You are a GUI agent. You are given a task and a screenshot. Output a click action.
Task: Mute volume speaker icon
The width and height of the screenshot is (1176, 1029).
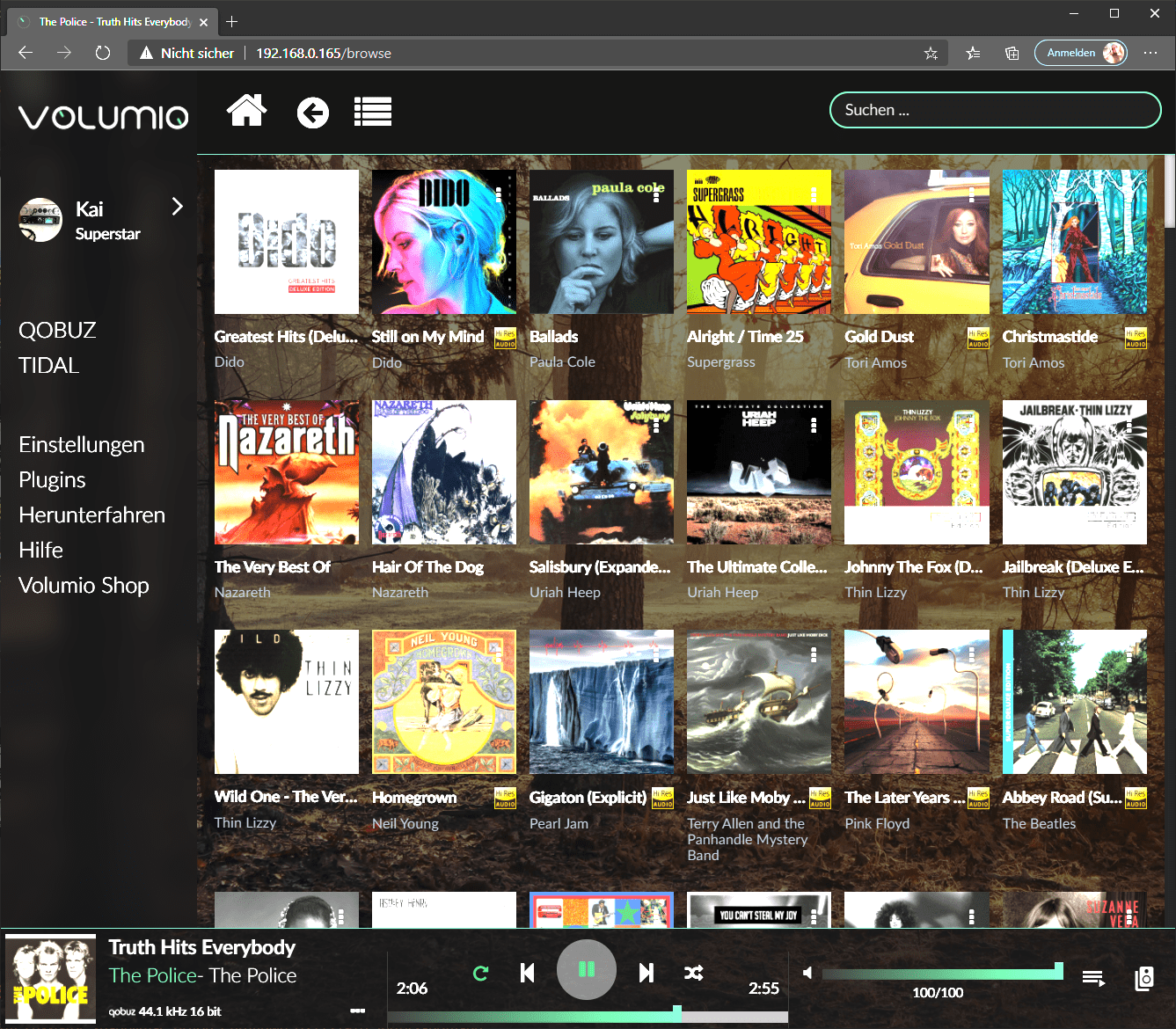pos(807,973)
